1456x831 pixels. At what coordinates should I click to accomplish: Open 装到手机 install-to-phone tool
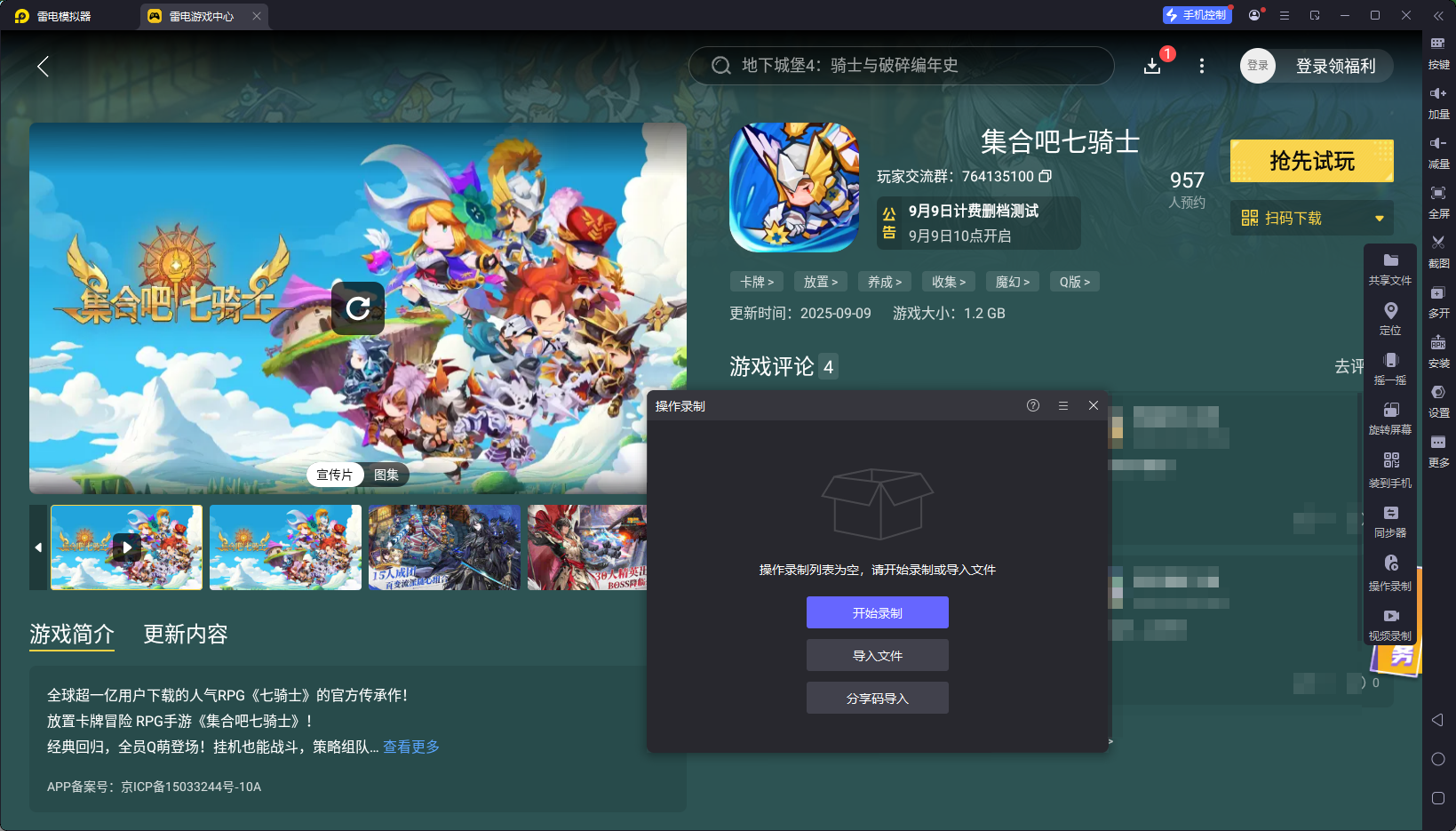coord(1390,471)
